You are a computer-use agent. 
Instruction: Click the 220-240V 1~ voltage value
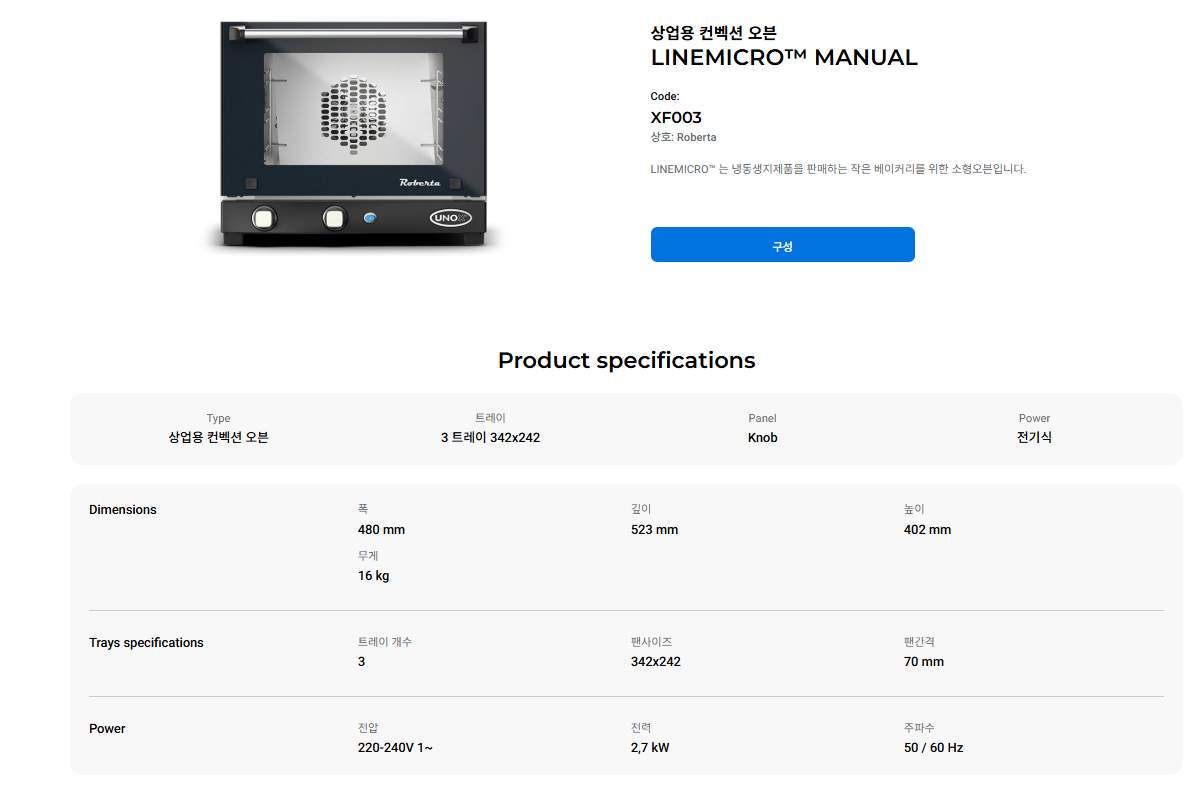[395, 748]
